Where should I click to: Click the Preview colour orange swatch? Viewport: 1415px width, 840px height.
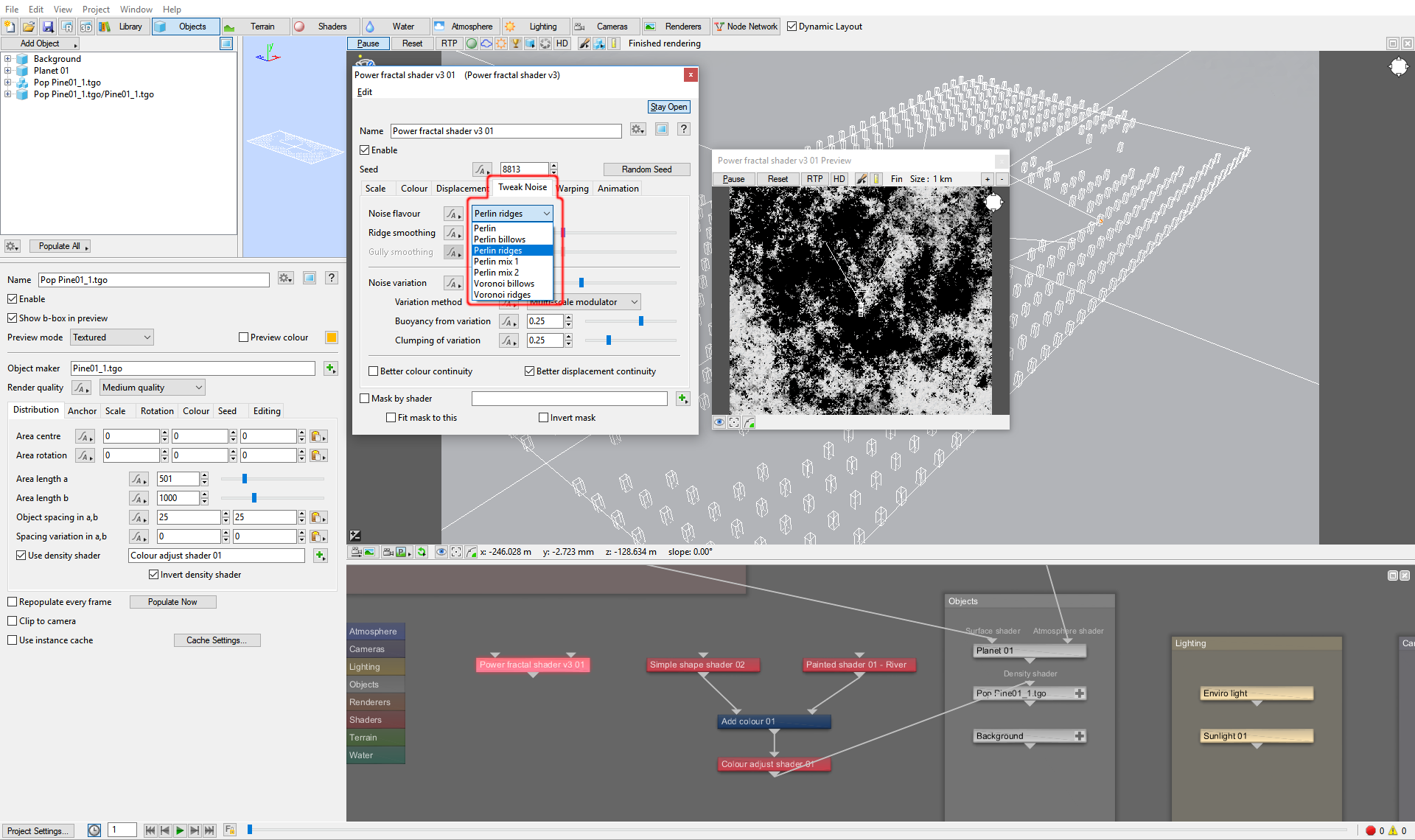coord(332,337)
